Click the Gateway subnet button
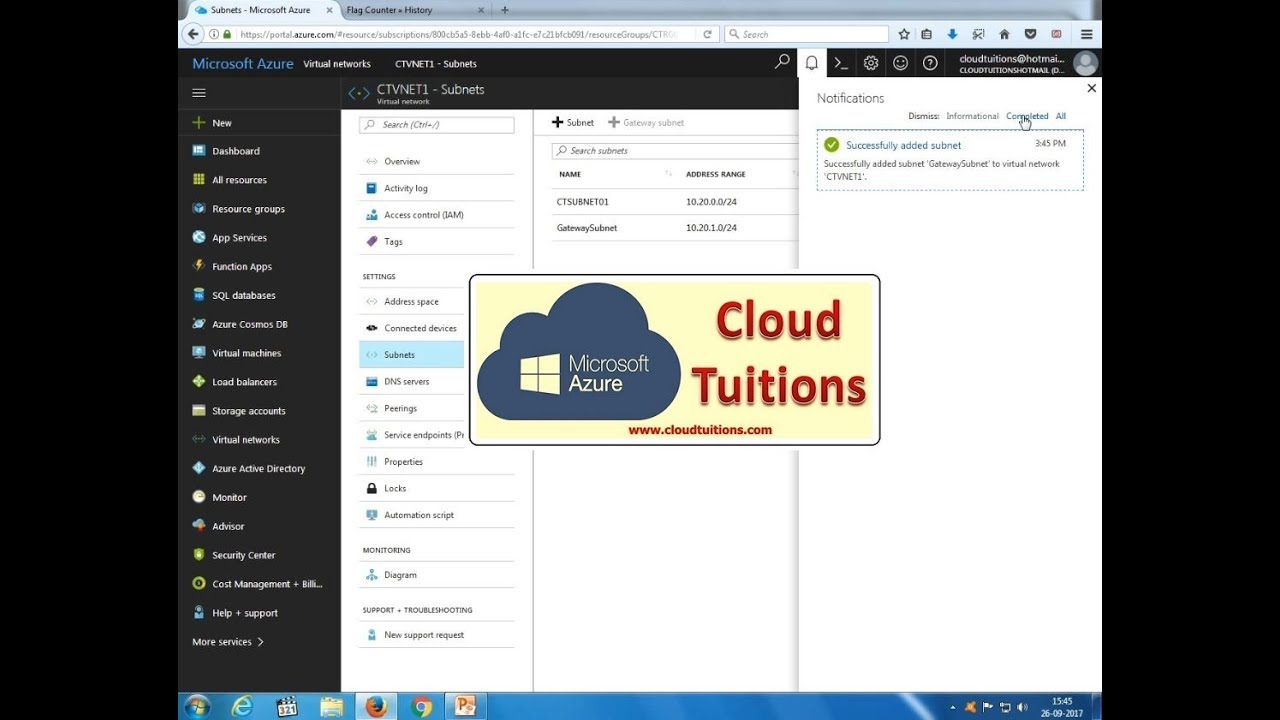 click(646, 122)
